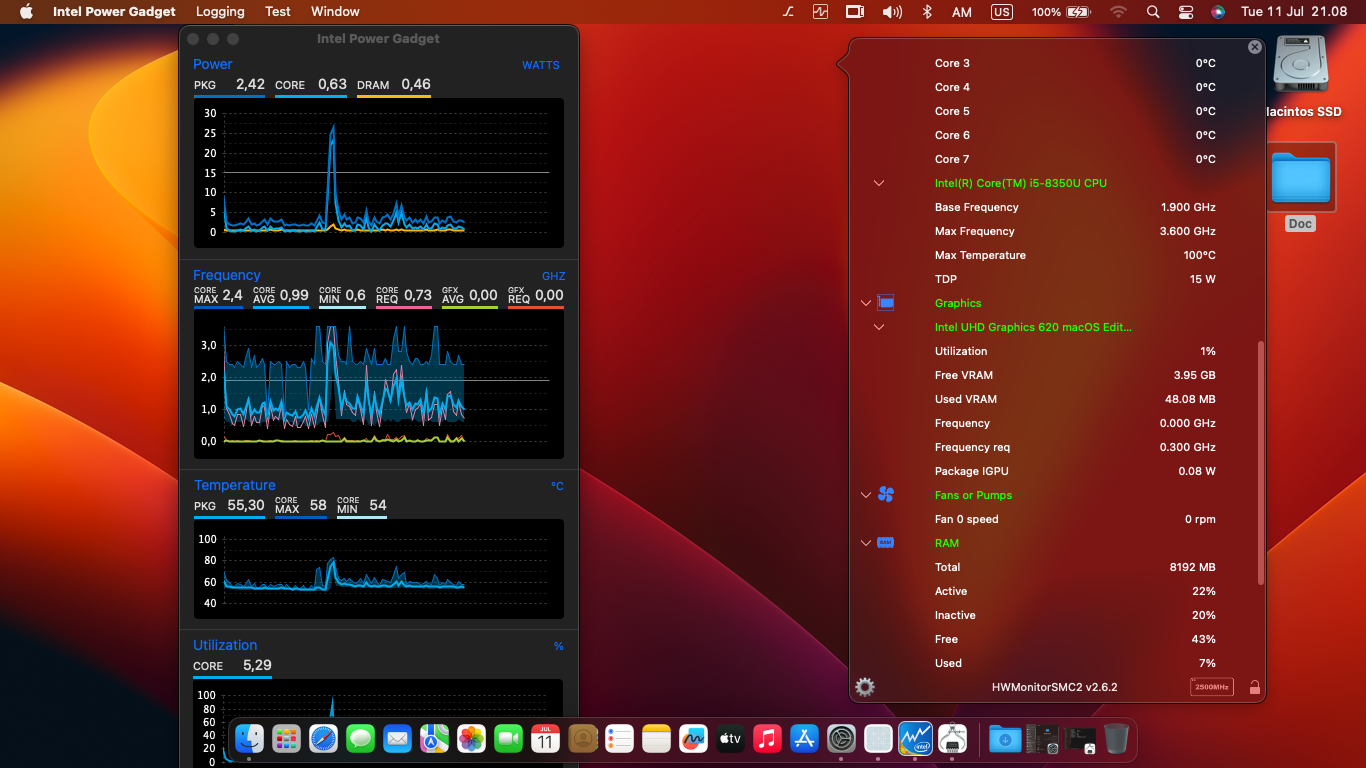Open Spotlight search from the menu bar
Screen dimensions: 1366x768
pyautogui.click(x=1152, y=12)
